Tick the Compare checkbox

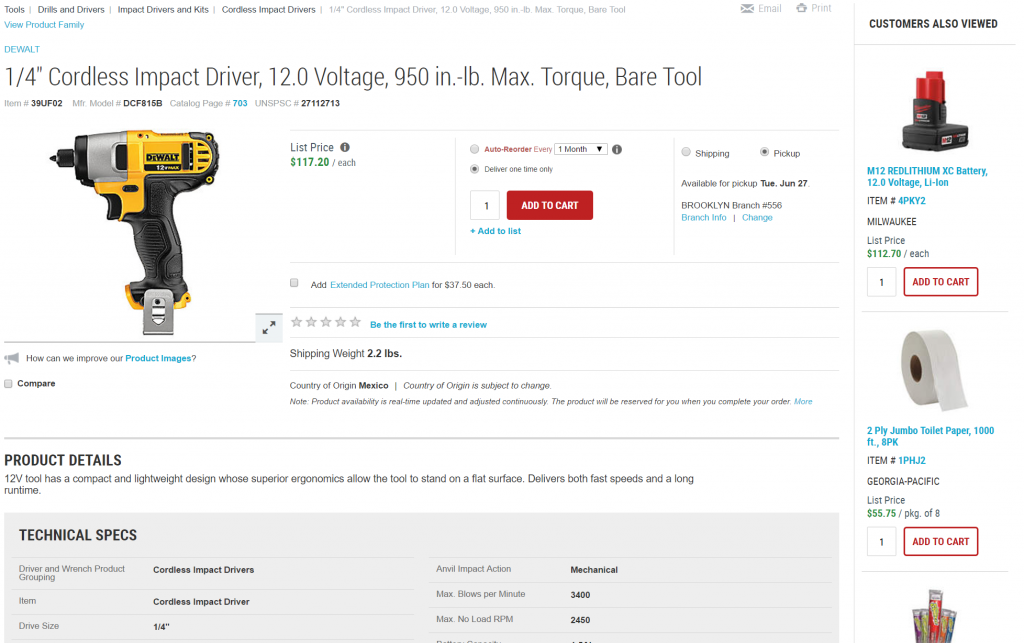[8, 384]
